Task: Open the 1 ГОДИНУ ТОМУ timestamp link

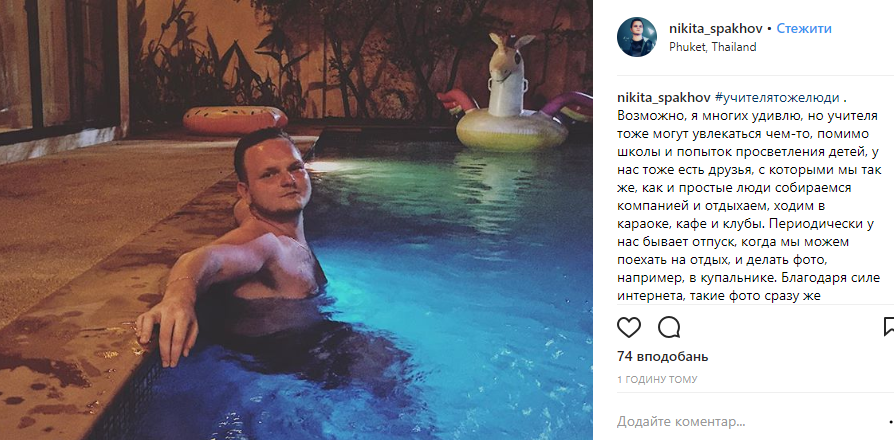Action: point(657,380)
